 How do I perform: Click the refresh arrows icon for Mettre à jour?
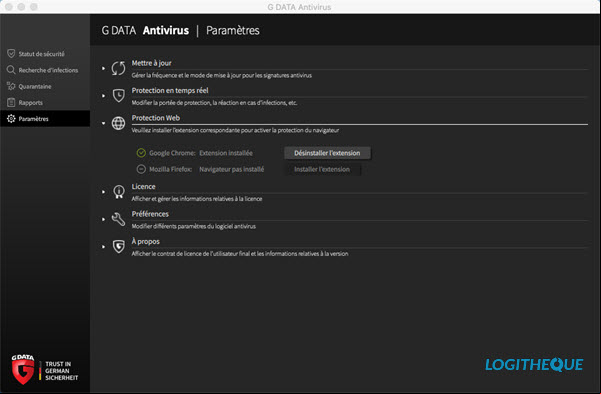click(x=118, y=68)
